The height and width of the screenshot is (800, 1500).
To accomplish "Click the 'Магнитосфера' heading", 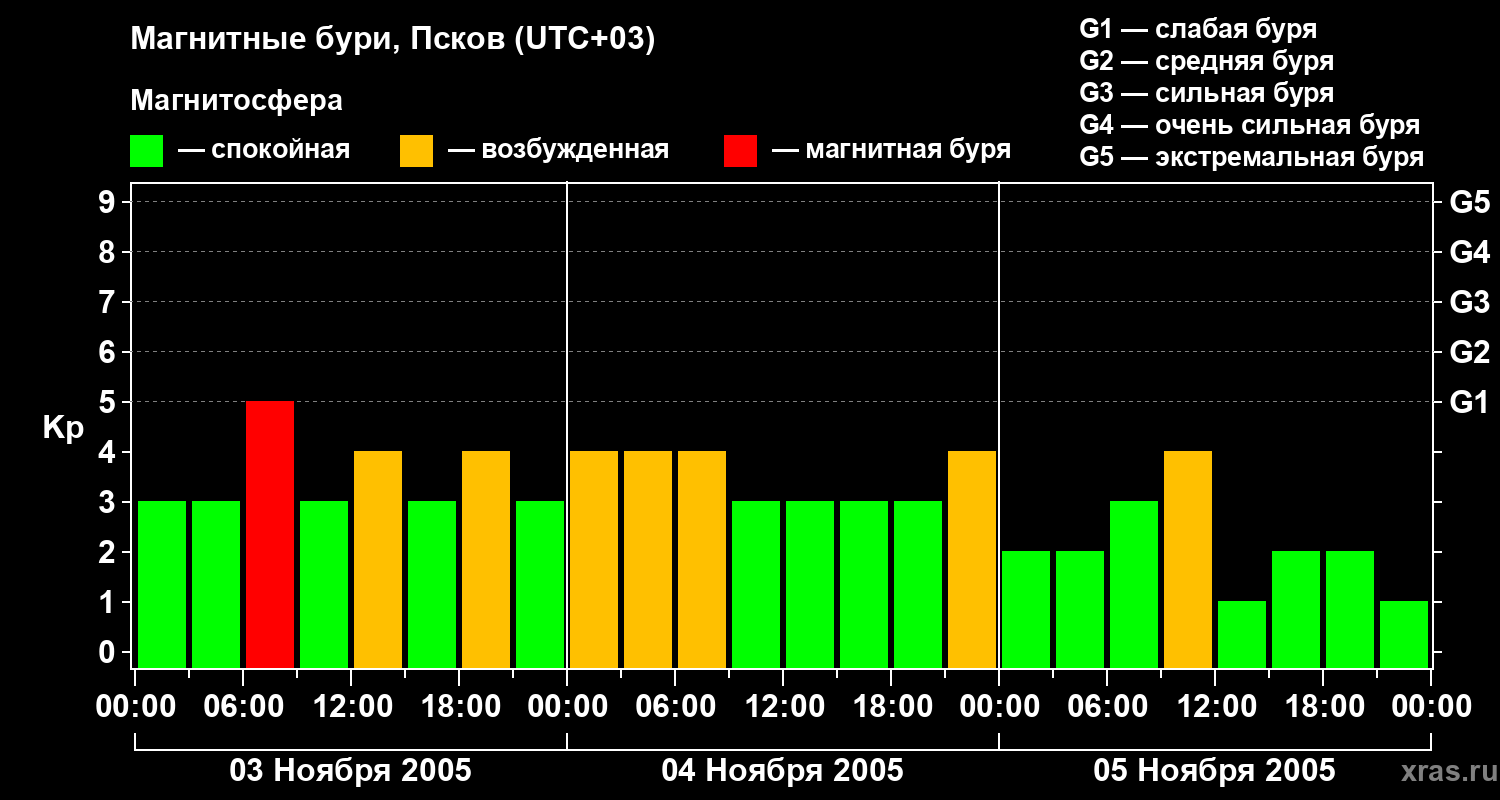I will click(237, 101).
